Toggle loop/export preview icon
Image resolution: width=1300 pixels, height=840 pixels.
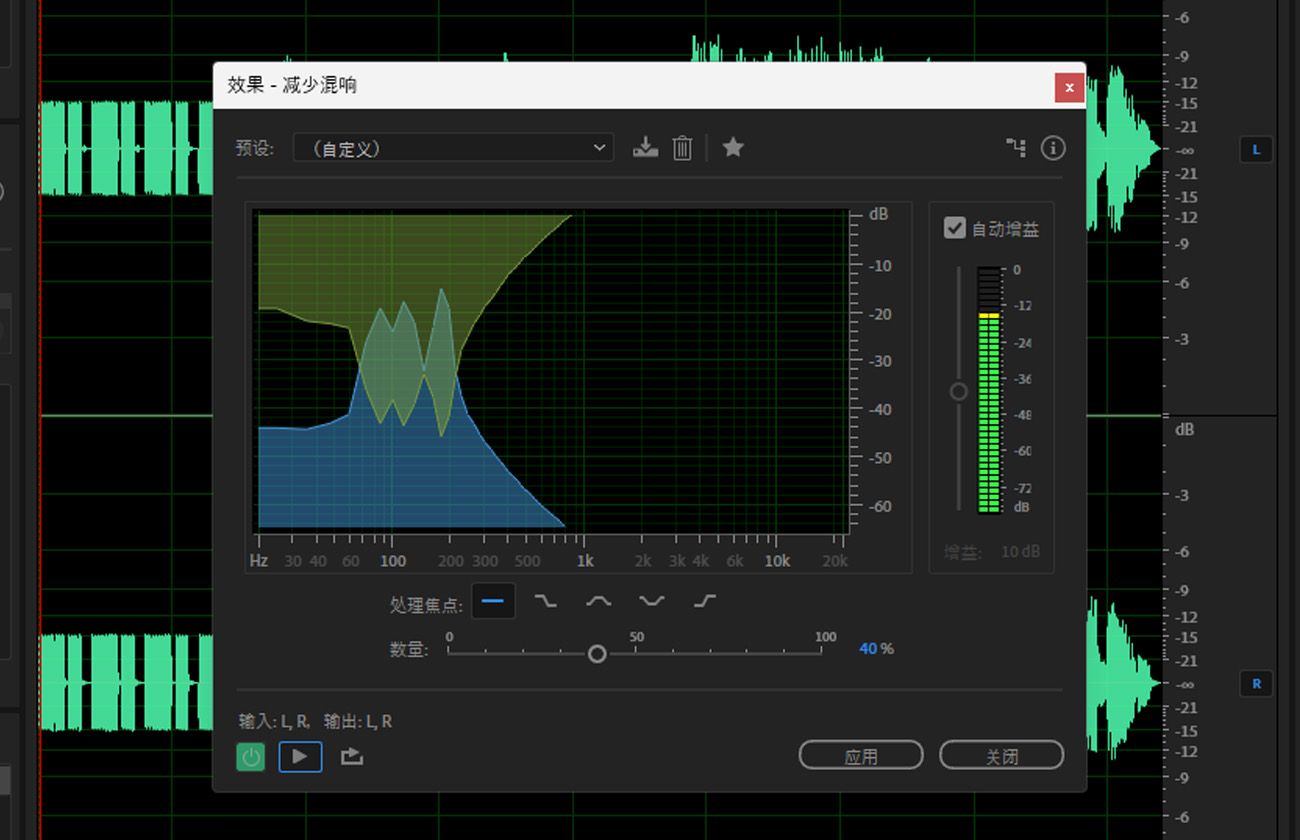pyautogui.click(x=351, y=757)
